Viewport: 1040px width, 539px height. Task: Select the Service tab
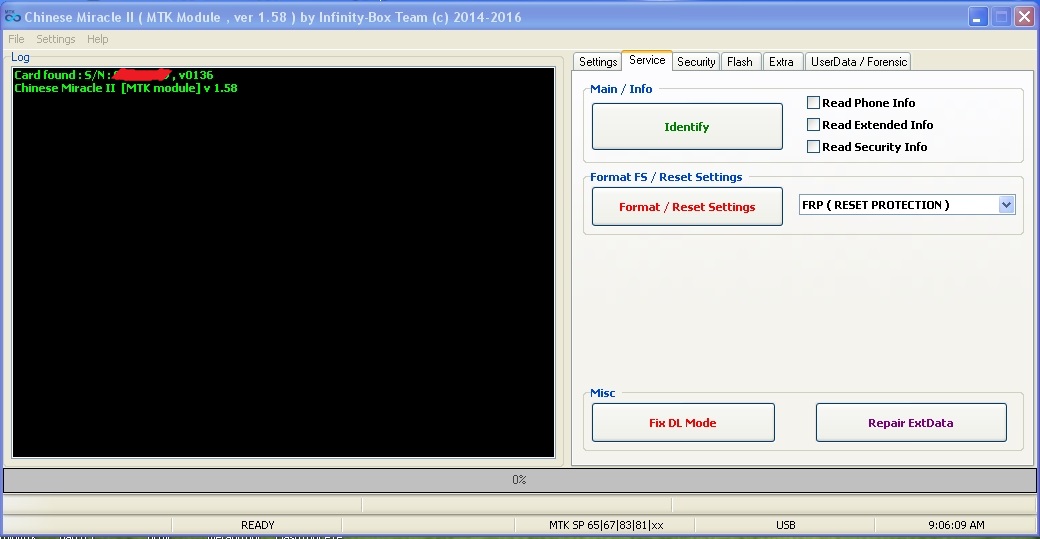(647, 60)
